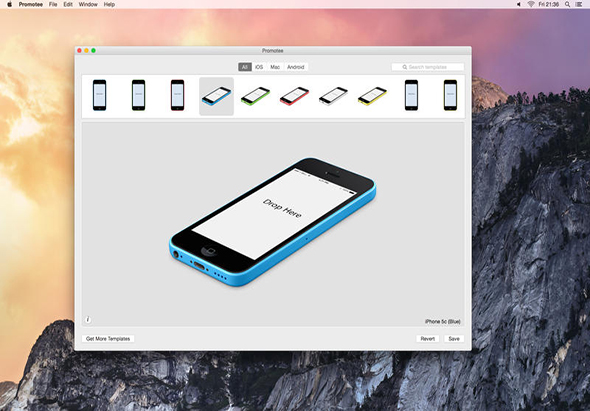The height and width of the screenshot is (411, 590).
Task: Click the Revert button
Action: coord(427,339)
